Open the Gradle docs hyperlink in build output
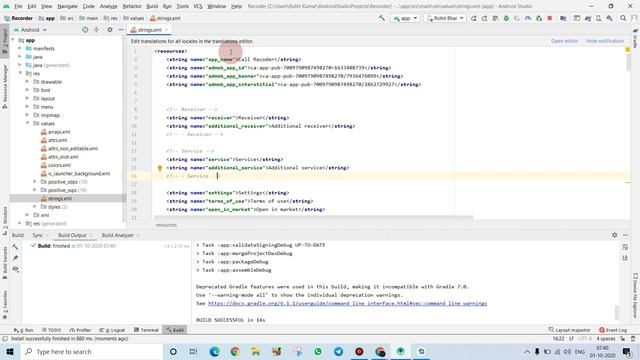The width and height of the screenshot is (640, 360). point(347,303)
